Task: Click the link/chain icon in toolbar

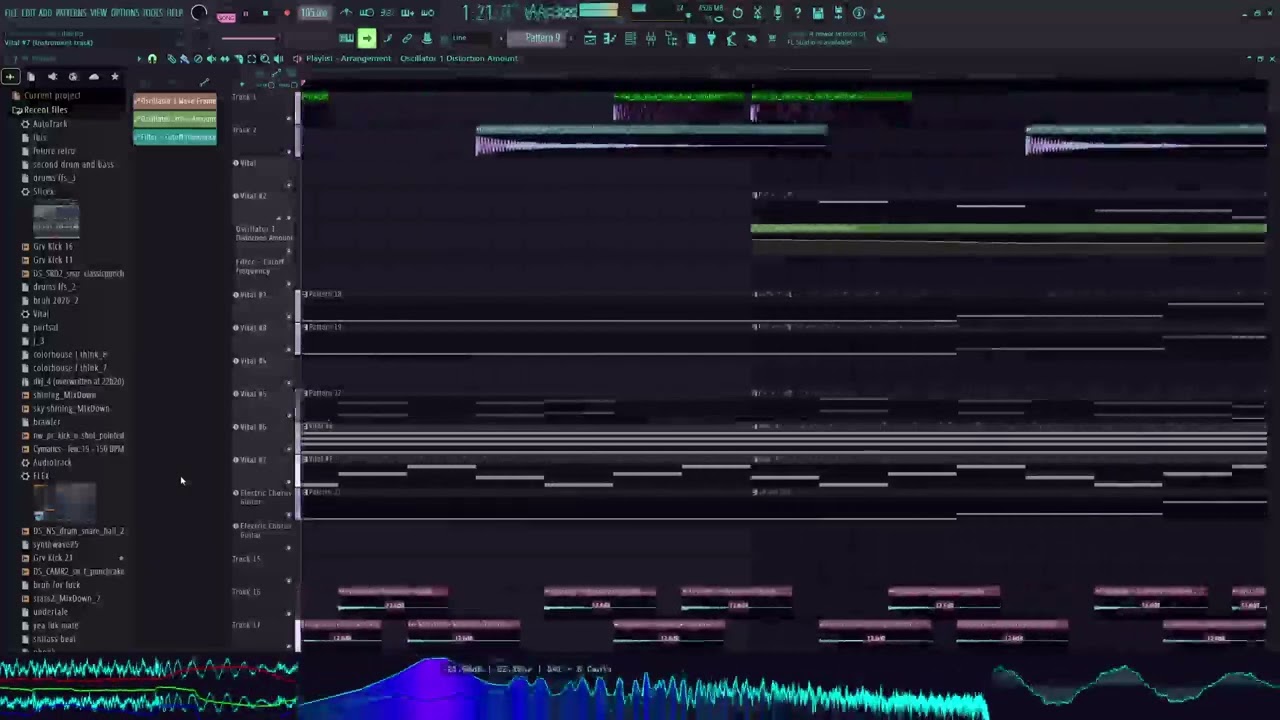Action: (407, 38)
